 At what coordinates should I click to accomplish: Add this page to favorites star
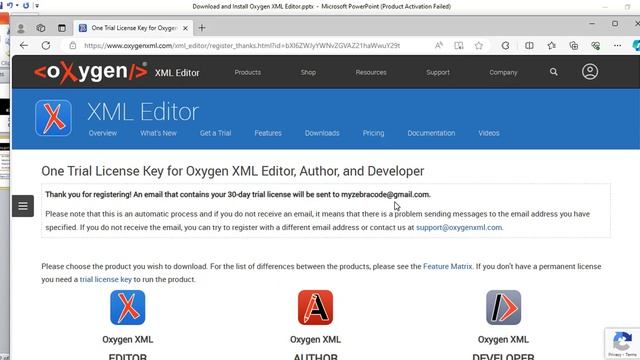479,45
